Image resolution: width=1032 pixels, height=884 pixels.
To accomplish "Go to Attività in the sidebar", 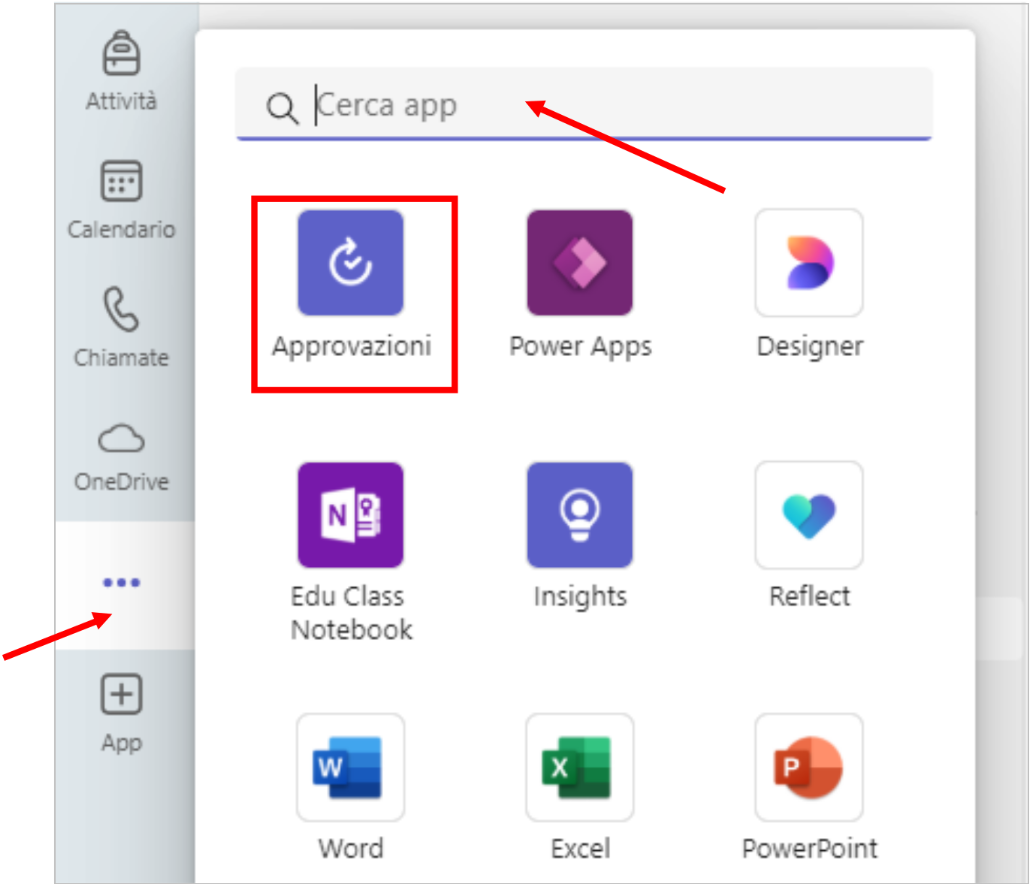I will pyautogui.click(x=121, y=68).
